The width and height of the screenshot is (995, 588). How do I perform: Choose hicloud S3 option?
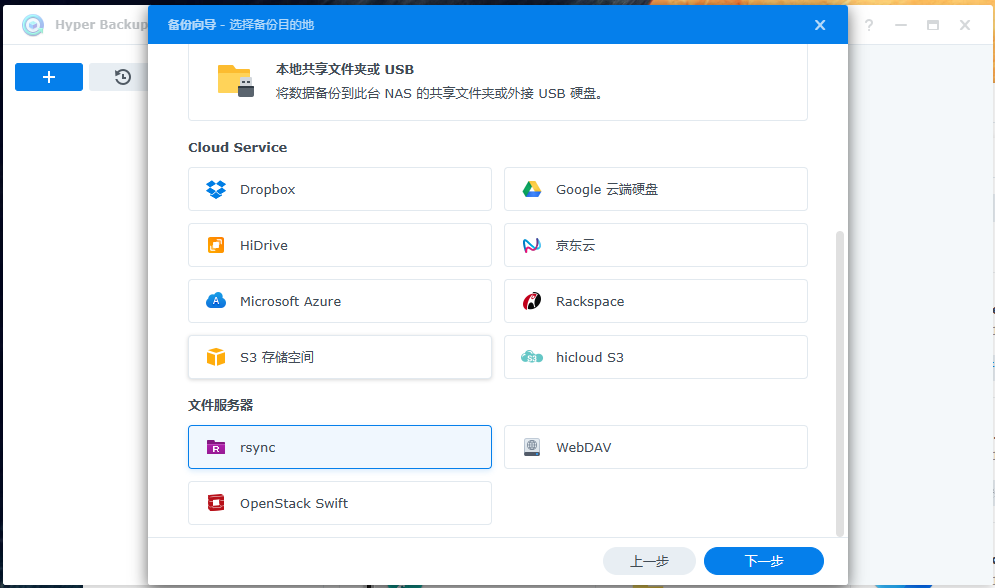656,357
